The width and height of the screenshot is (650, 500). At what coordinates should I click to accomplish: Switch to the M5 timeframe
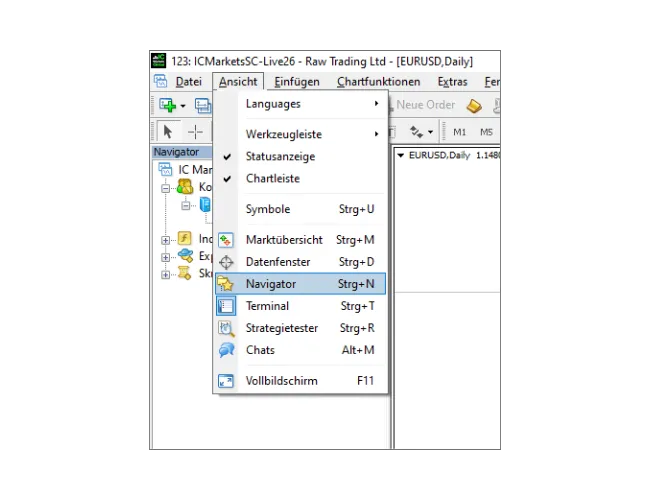(x=486, y=132)
